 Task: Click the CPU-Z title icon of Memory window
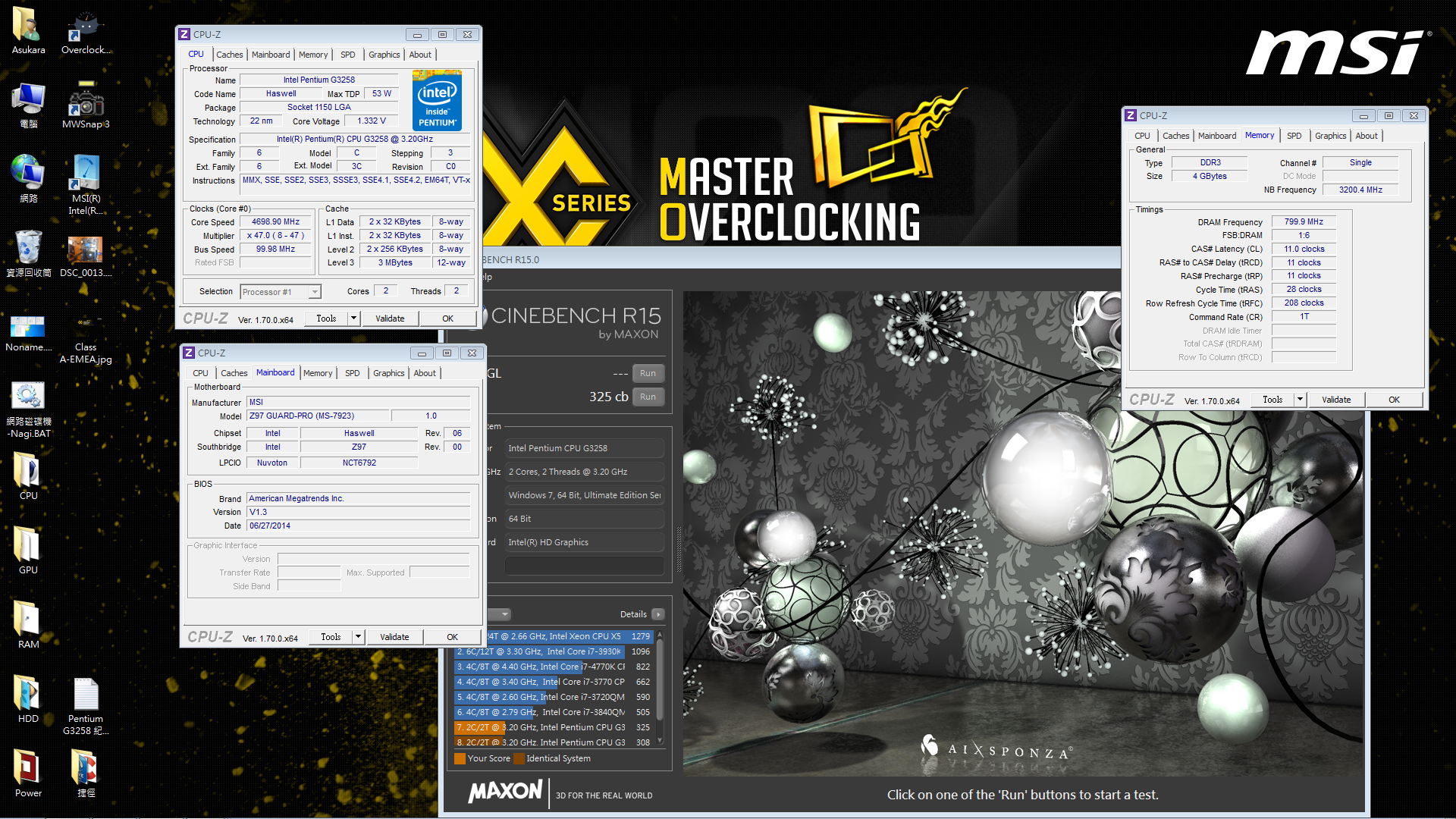click(x=1131, y=115)
